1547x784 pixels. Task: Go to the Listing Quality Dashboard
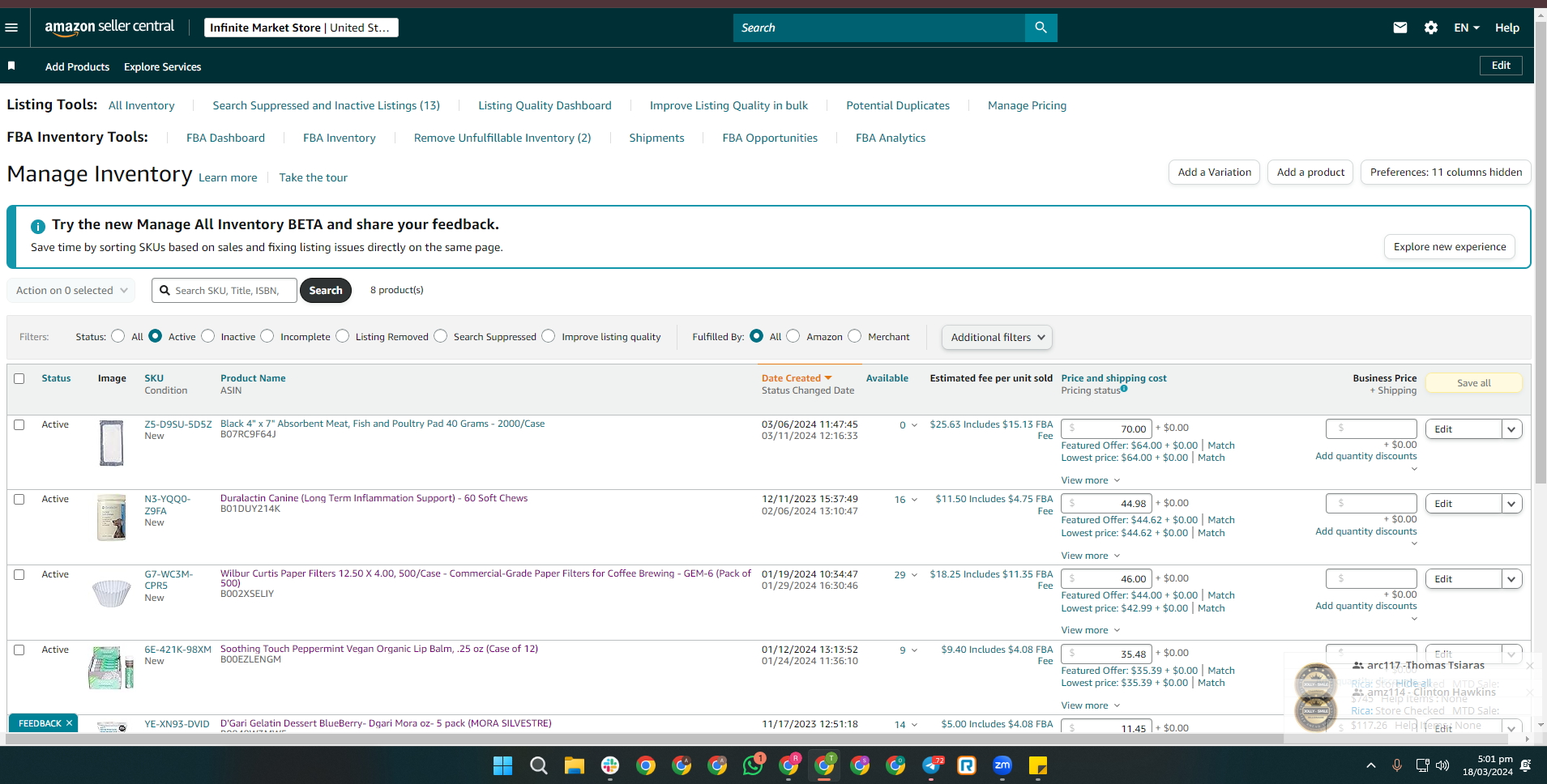coord(545,105)
